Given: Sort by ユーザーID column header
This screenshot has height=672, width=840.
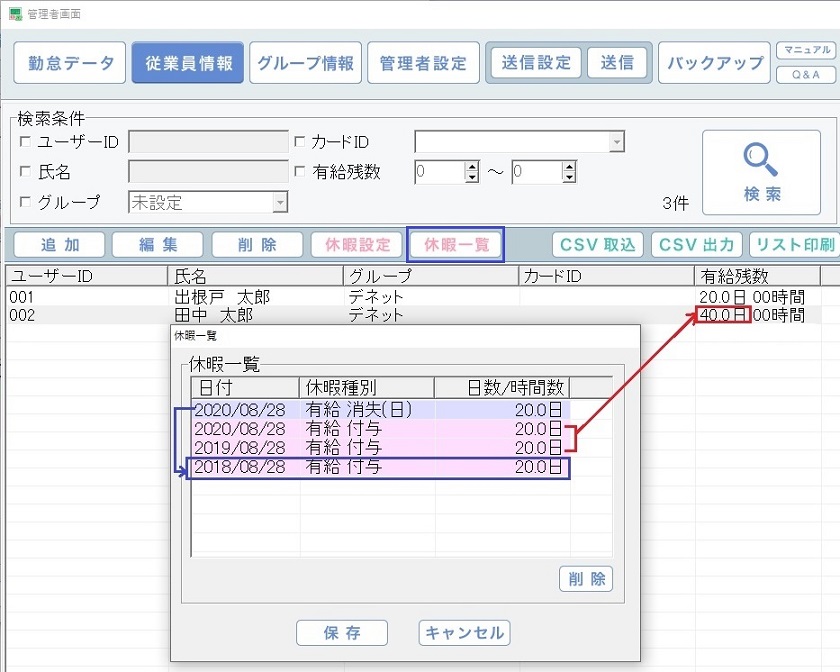Looking at the screenshot, I should (x=87, y=276).
